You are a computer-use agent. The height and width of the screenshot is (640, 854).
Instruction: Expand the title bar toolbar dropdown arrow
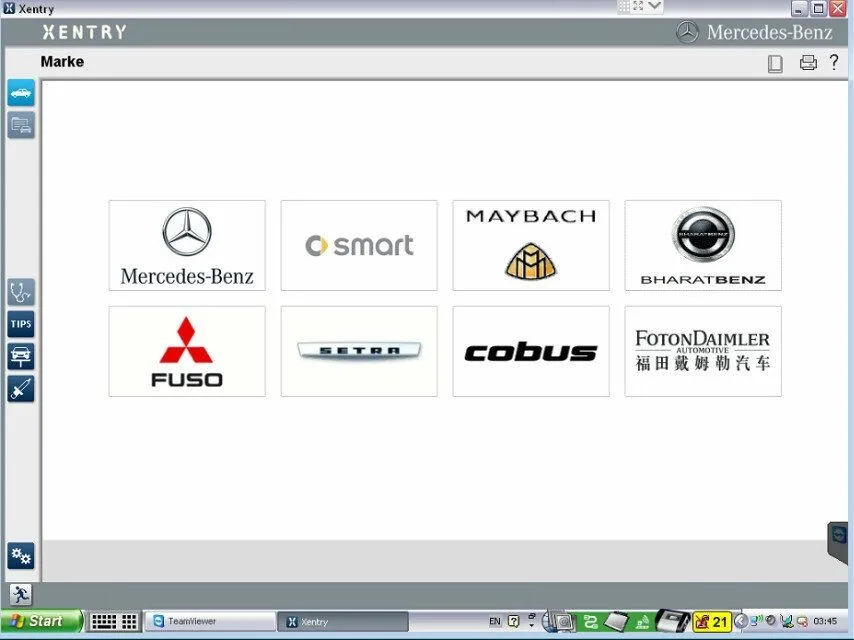tap(655, 6)
